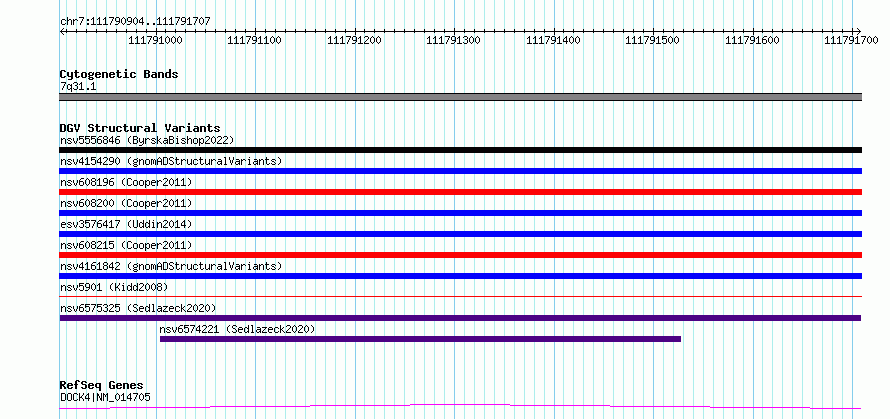Select the red nsv608215 variant bar

coord(460,255)
